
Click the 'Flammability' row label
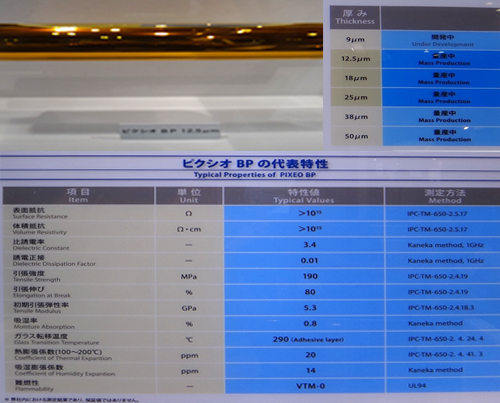click(x=34, y=389)
